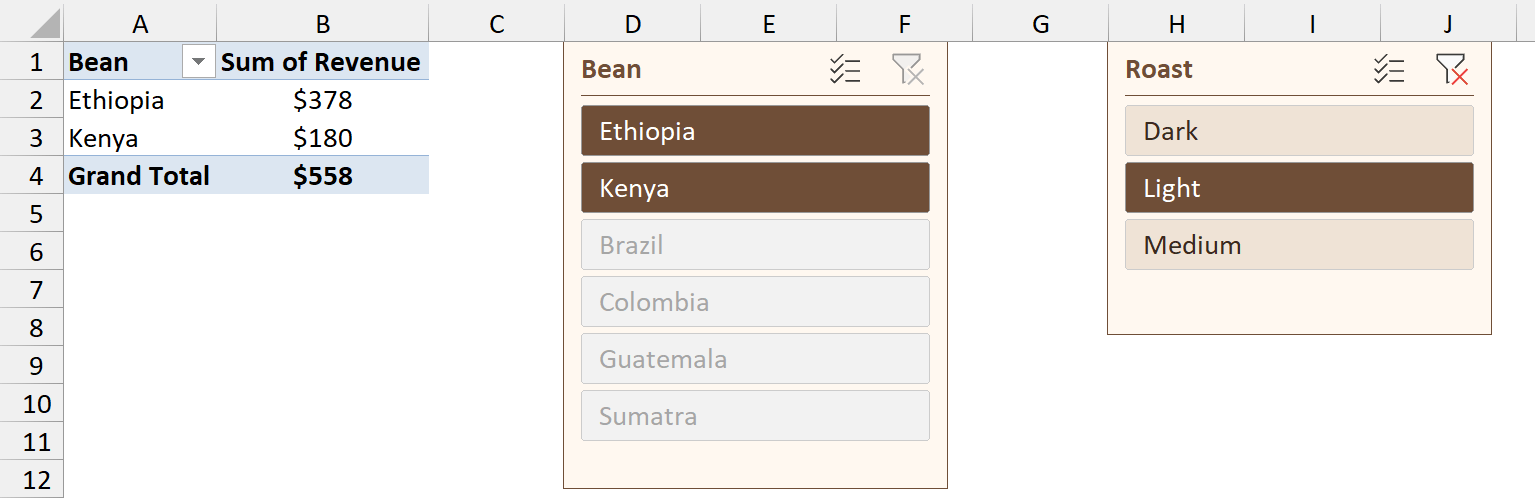Open the Bean column filter dropdown
This screenshot has height=498, width=1535.
point(199,63)
